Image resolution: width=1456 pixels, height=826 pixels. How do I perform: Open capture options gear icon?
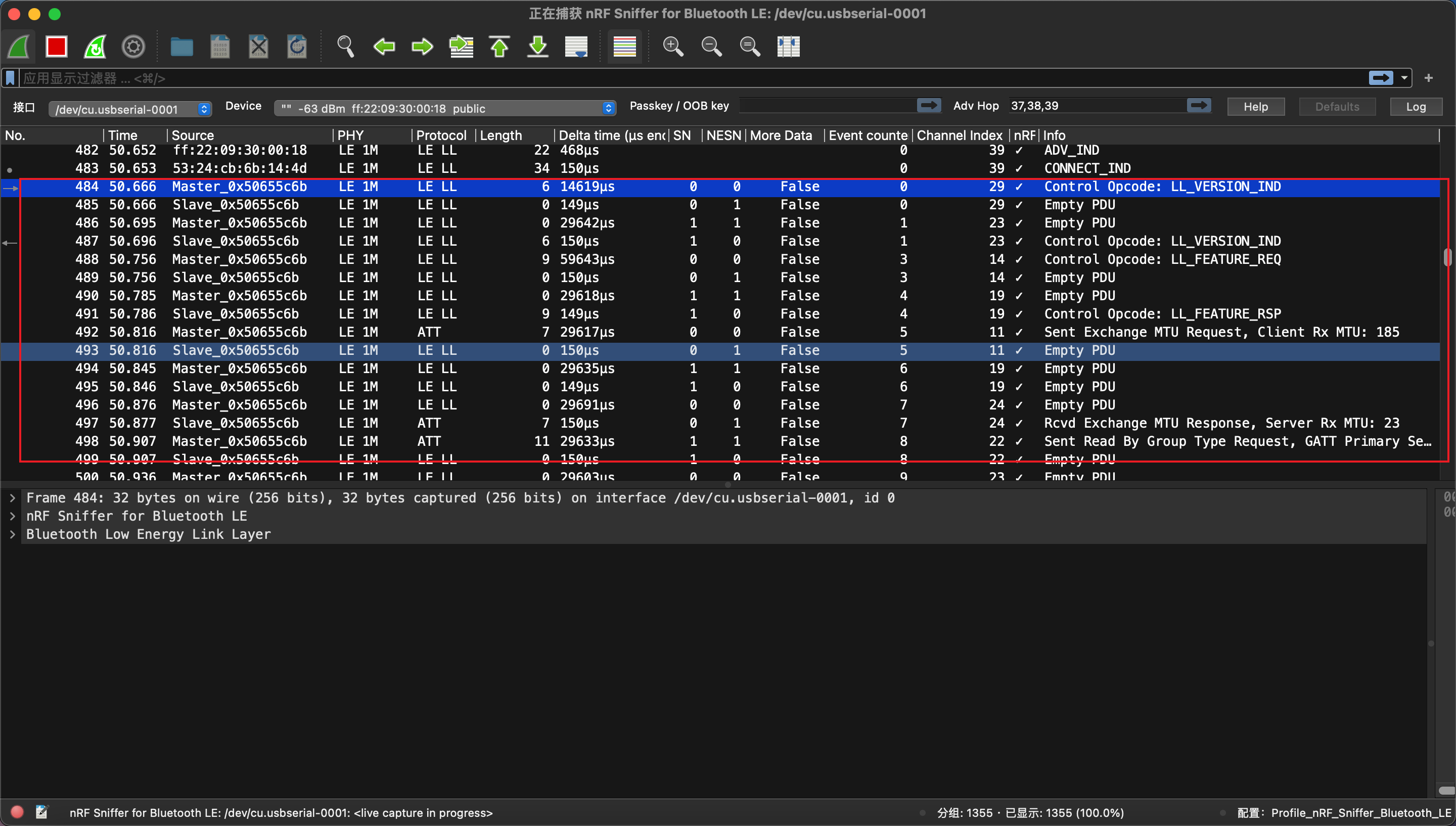tap(133, 47)
